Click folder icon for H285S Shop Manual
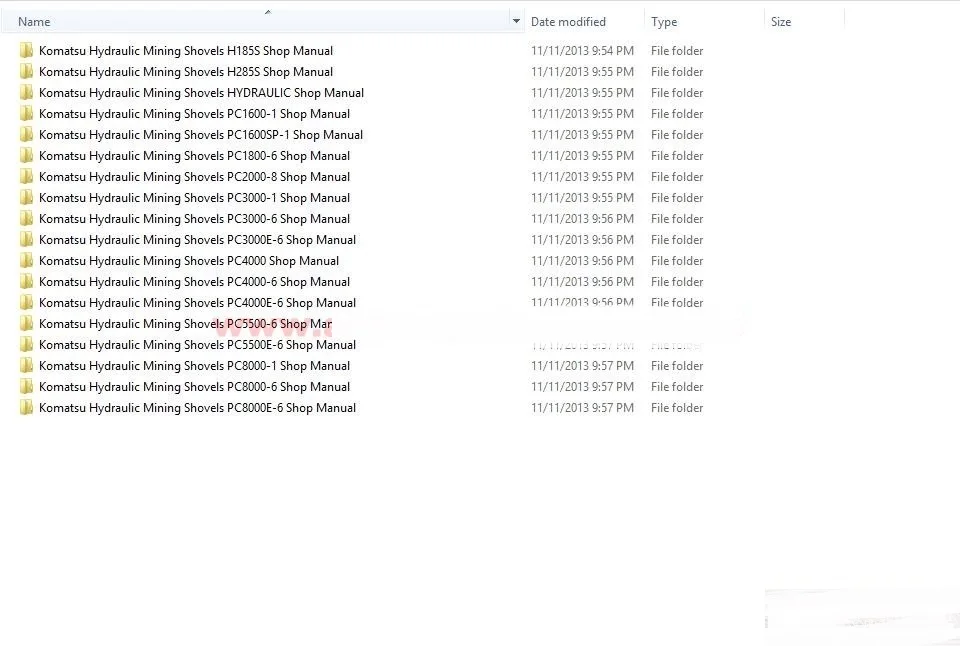This screenshot has width=960, height=646. click(26, 72)
